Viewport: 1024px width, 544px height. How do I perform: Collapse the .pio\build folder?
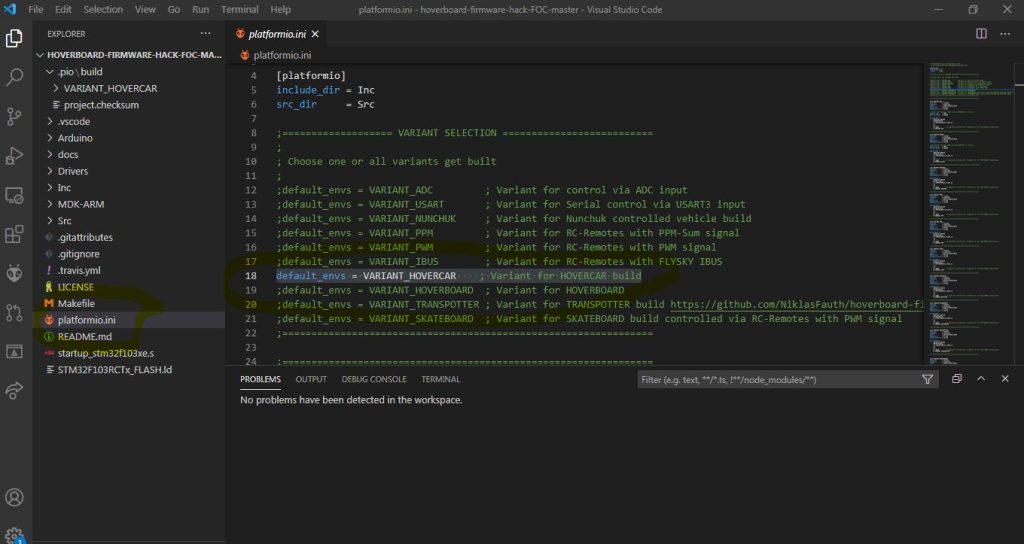point(78,72)
